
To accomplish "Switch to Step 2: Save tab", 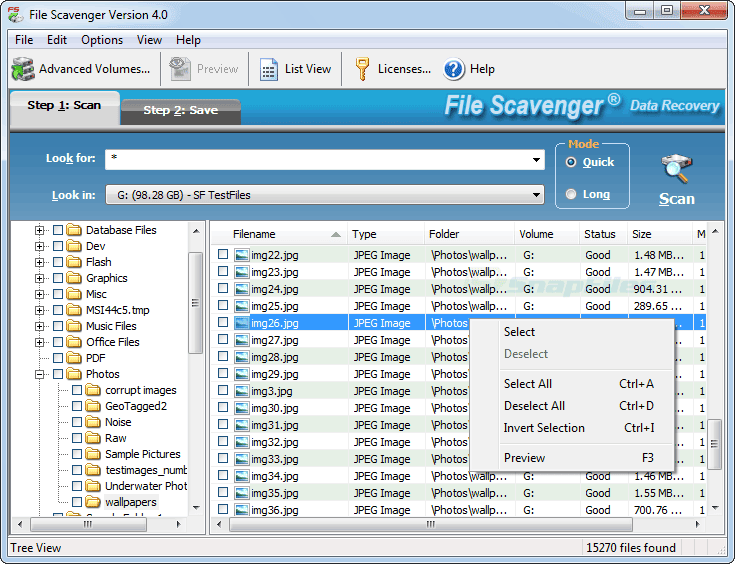I will 180,110.
